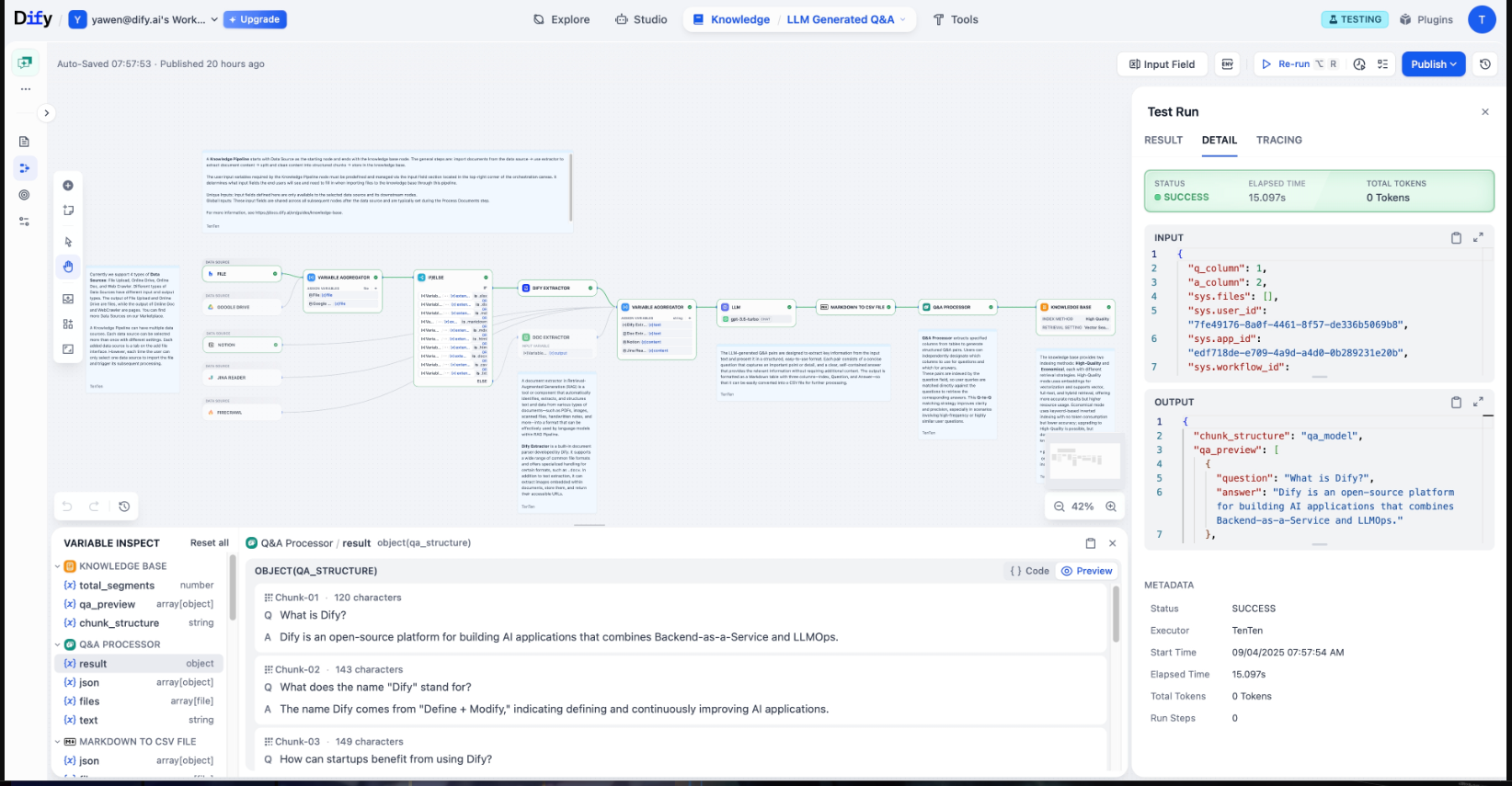1512x786 pixels.
Task: Click the Upgrade button
Action: tap(255, 19)
